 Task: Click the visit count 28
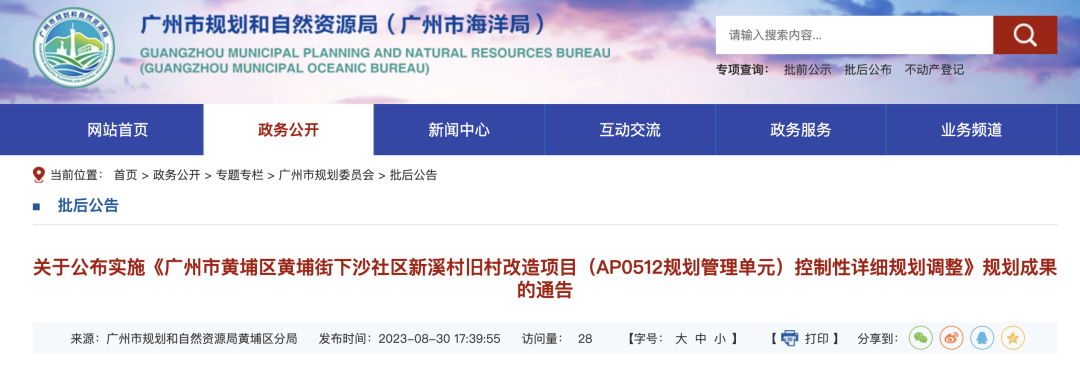click(x=585, y=339)
